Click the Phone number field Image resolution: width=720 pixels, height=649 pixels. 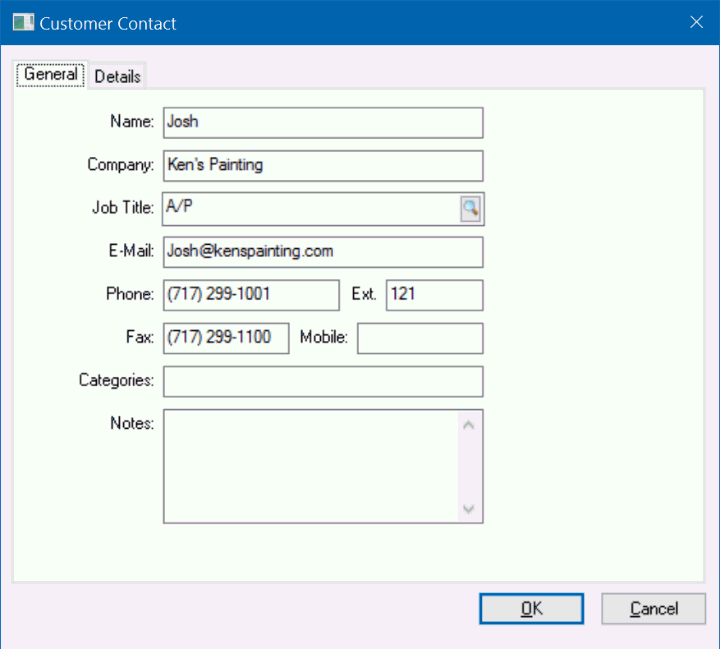(x=251, y=295)
